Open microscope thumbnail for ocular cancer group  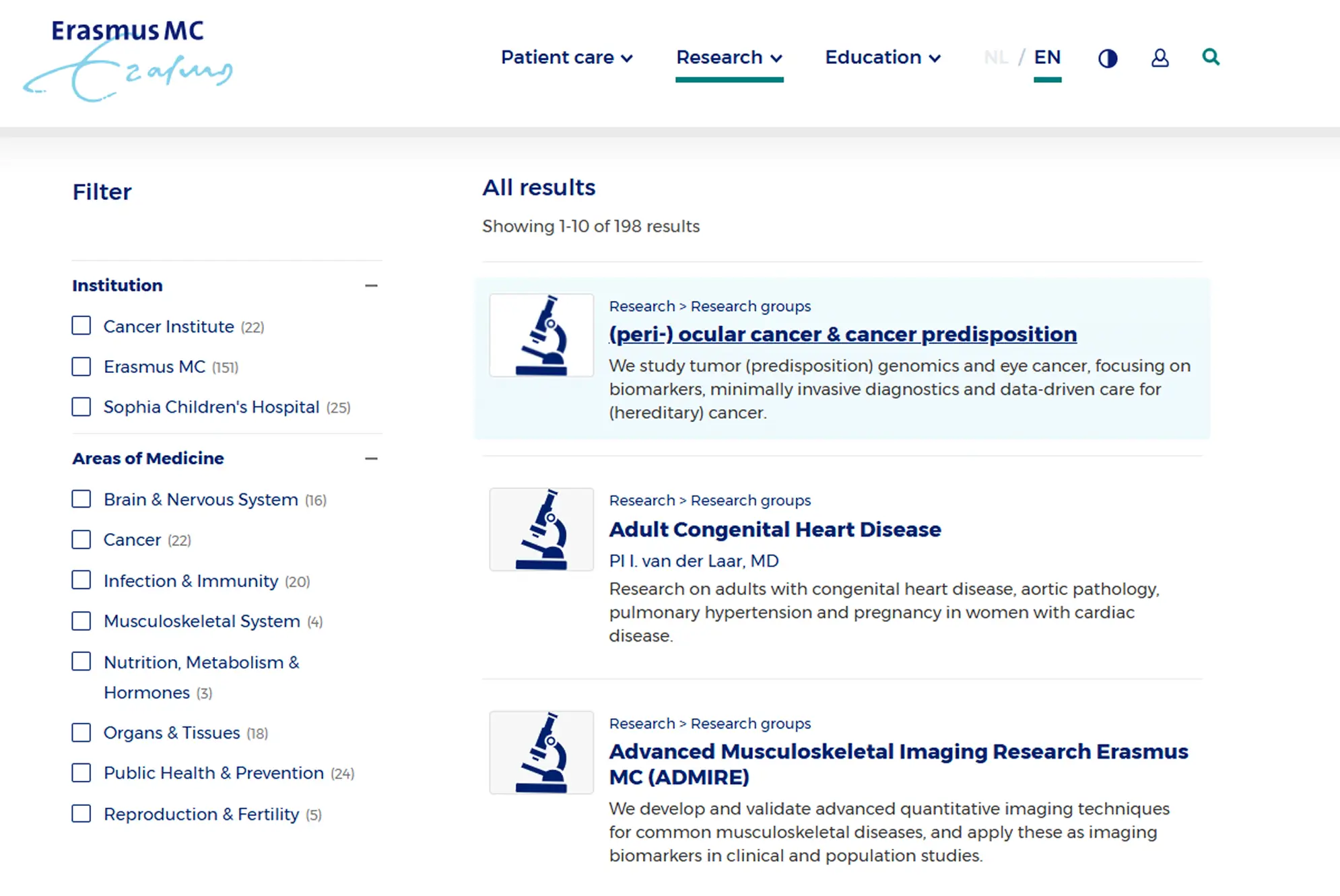541,335
